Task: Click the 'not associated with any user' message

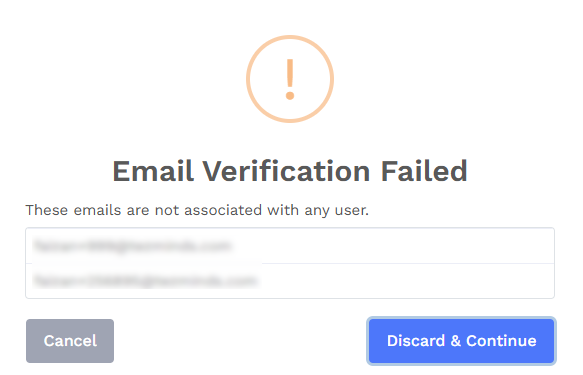Action: click(197, 210)
